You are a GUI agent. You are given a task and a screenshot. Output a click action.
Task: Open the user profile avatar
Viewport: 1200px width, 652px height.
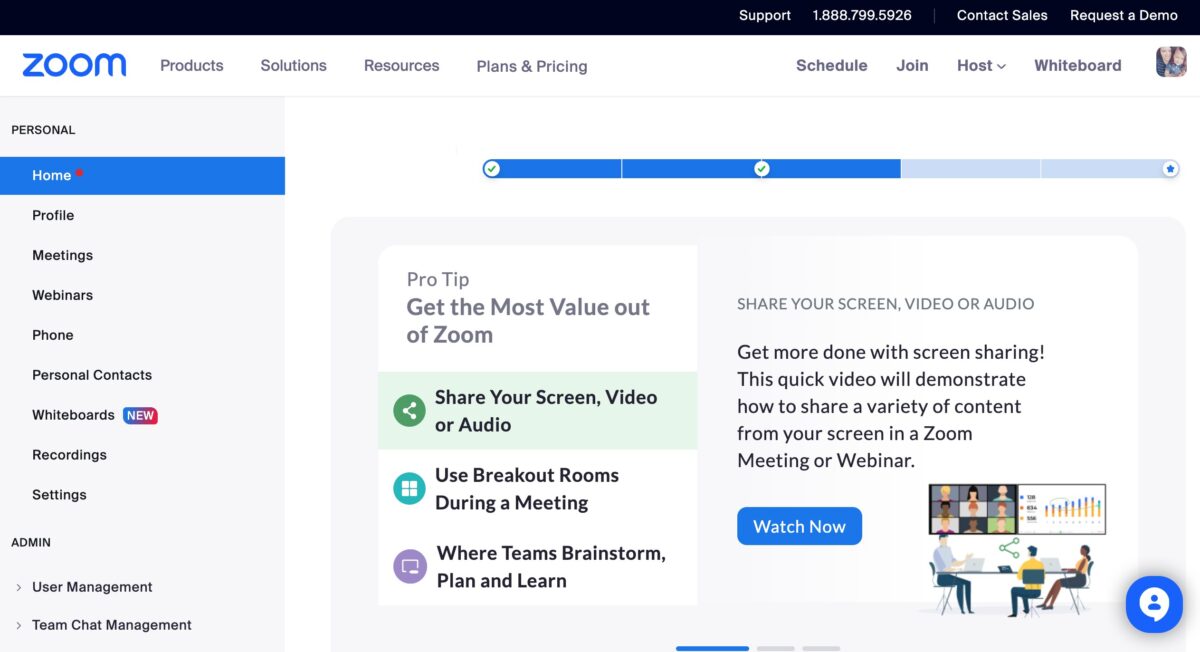pos(1171,63)
